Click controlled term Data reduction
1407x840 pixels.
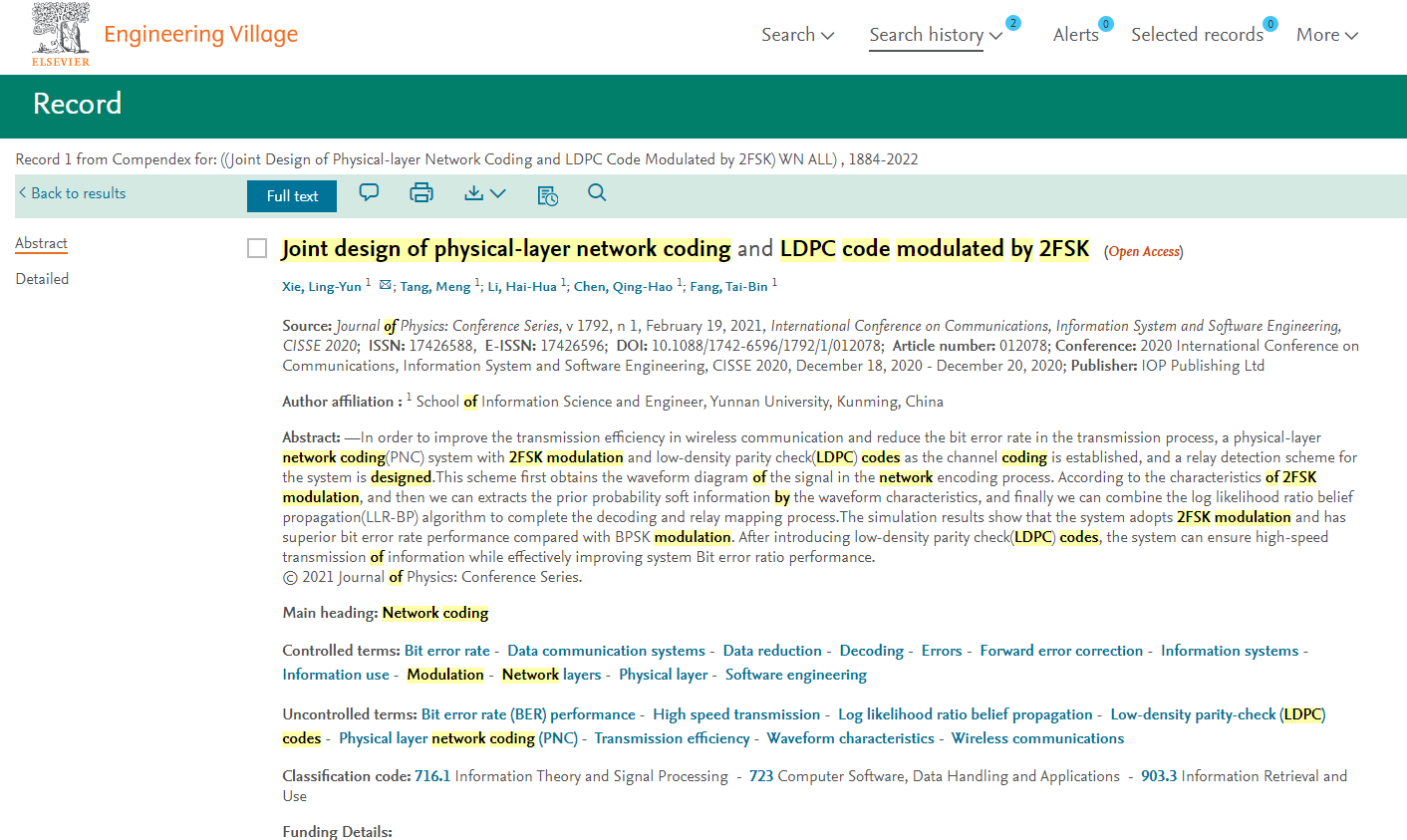(x=772, y=651)
